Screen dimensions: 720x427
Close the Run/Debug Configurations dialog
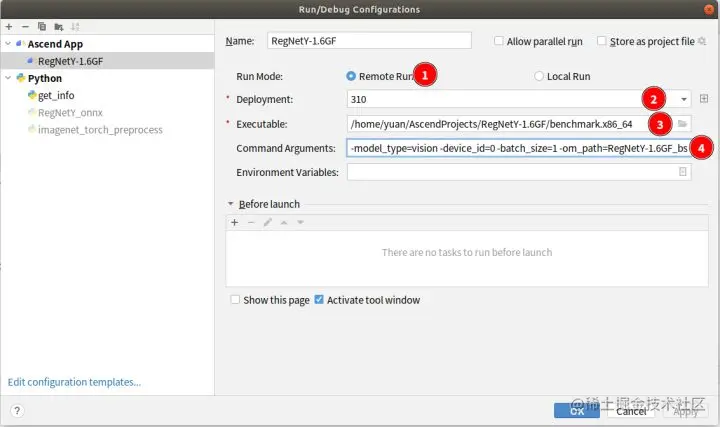(x=709, y=9)
